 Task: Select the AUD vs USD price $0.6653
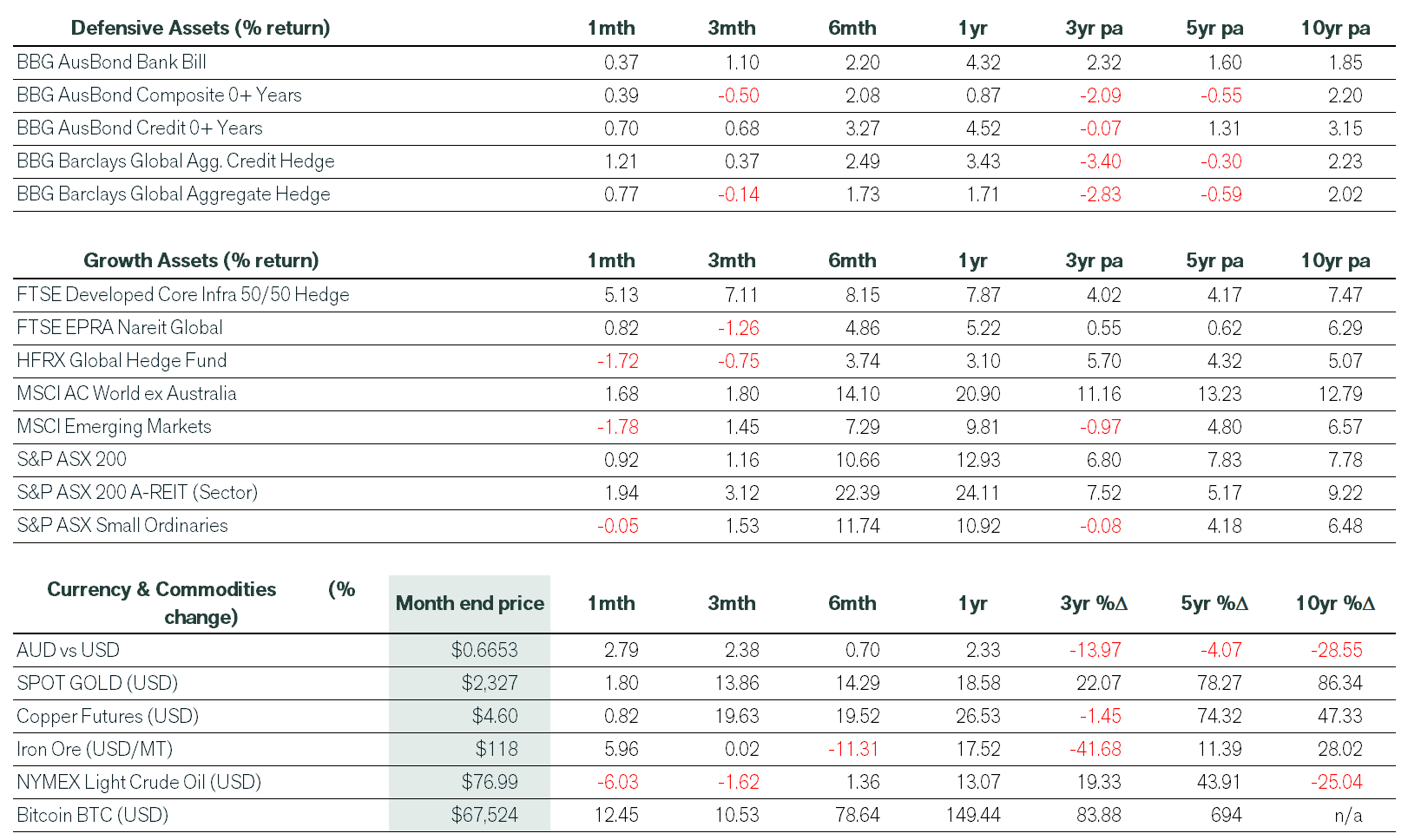(x=484, y=651)
